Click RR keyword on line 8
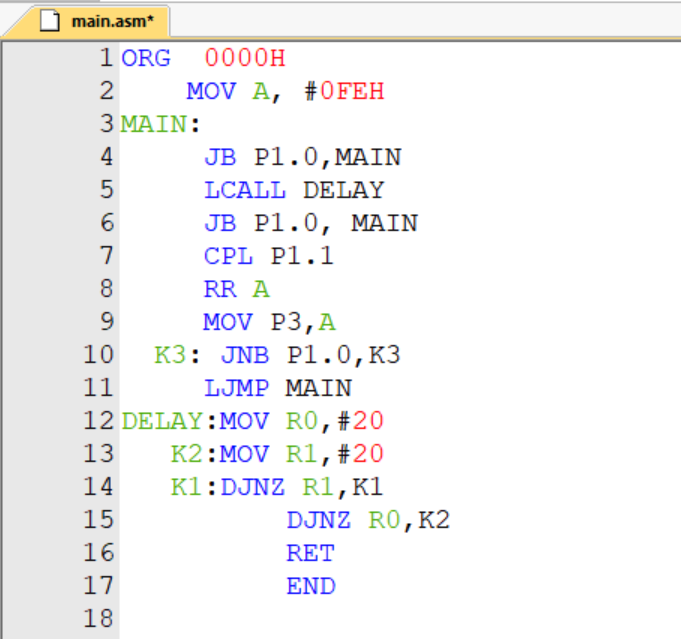Image resolution: width=681 pixels, height=639 pixels. click(x=220, y=289)
